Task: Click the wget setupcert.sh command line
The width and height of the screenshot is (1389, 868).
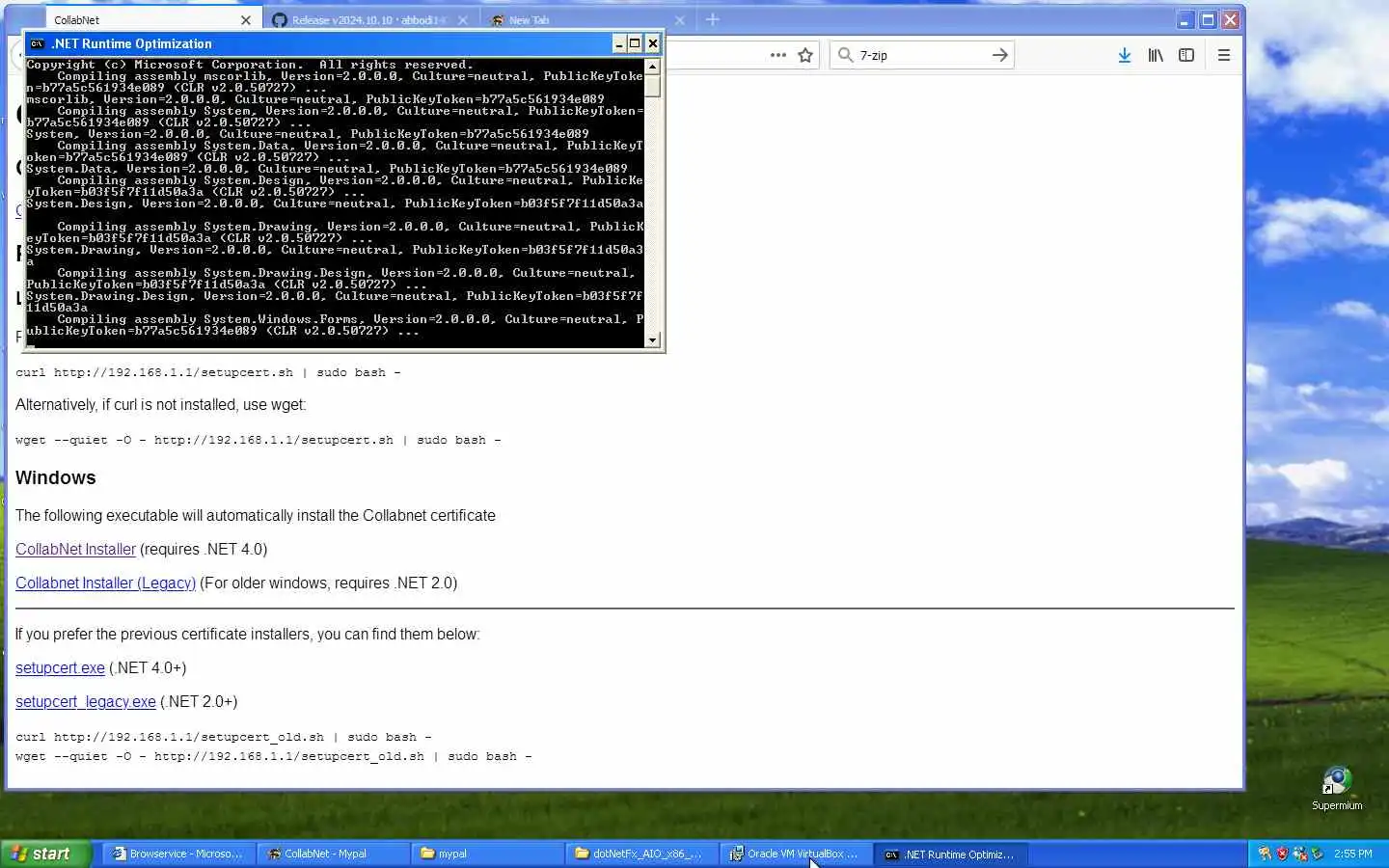Action: (x=259, y=440)
